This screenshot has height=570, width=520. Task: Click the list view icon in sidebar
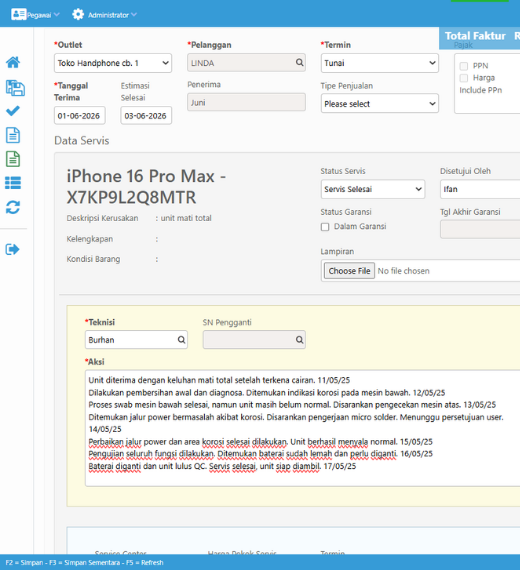13,183
